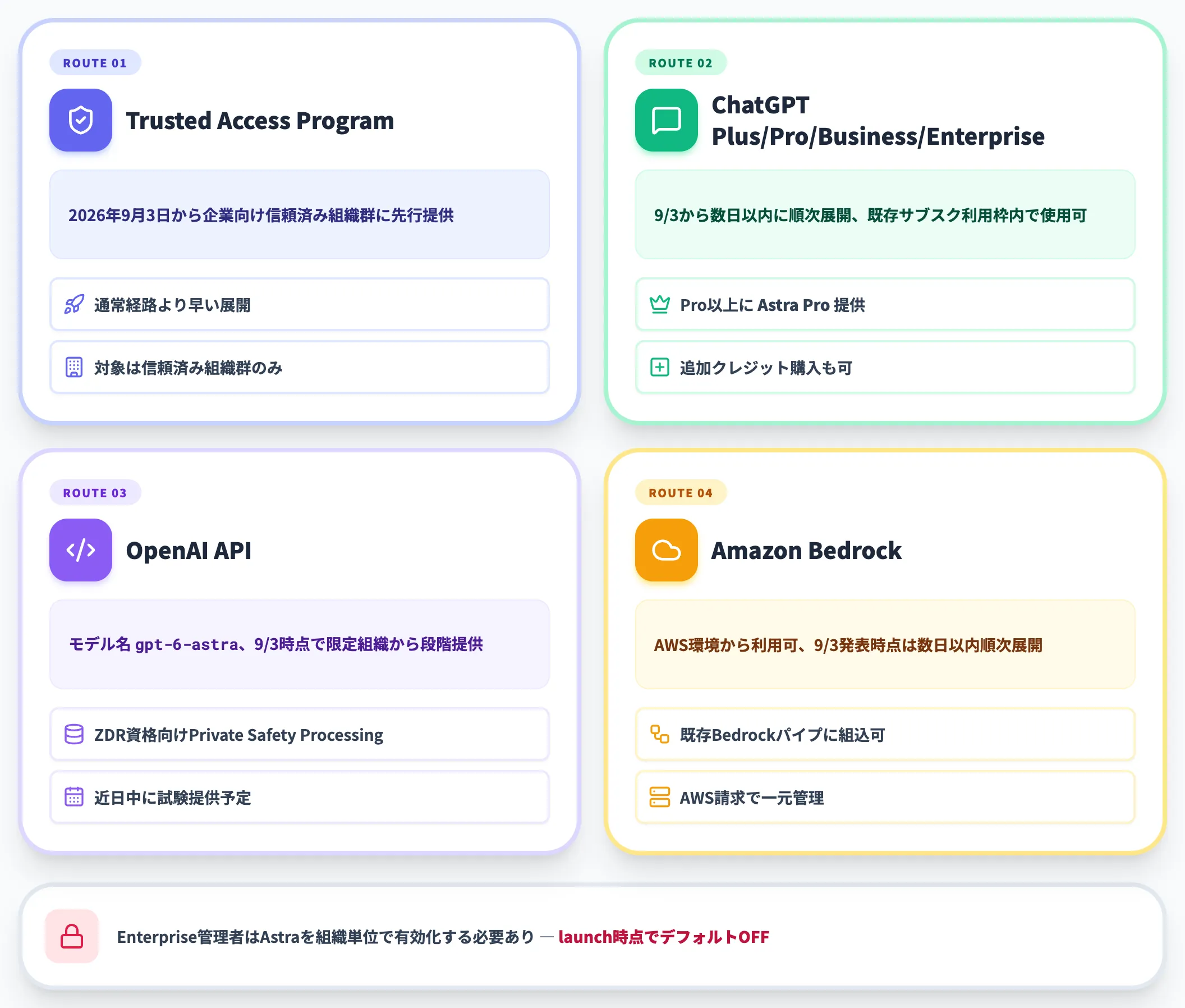The image size is (1185, 1008).
Task: Click the text 2026年9月3日から企業向け信頼済み組織群に先行提供
Action: coord(261,216)
